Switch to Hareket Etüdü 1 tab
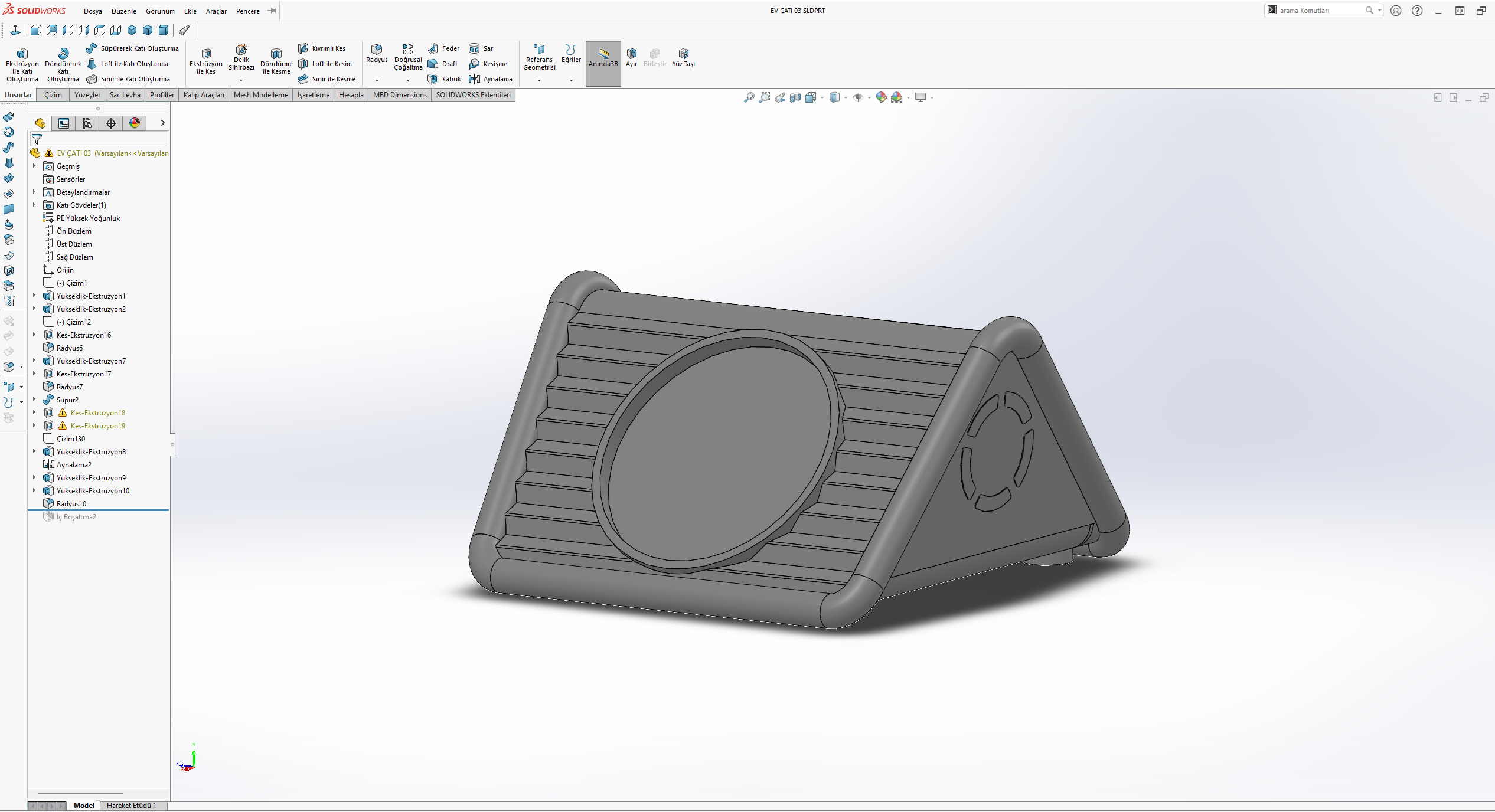 click(132, 806)
